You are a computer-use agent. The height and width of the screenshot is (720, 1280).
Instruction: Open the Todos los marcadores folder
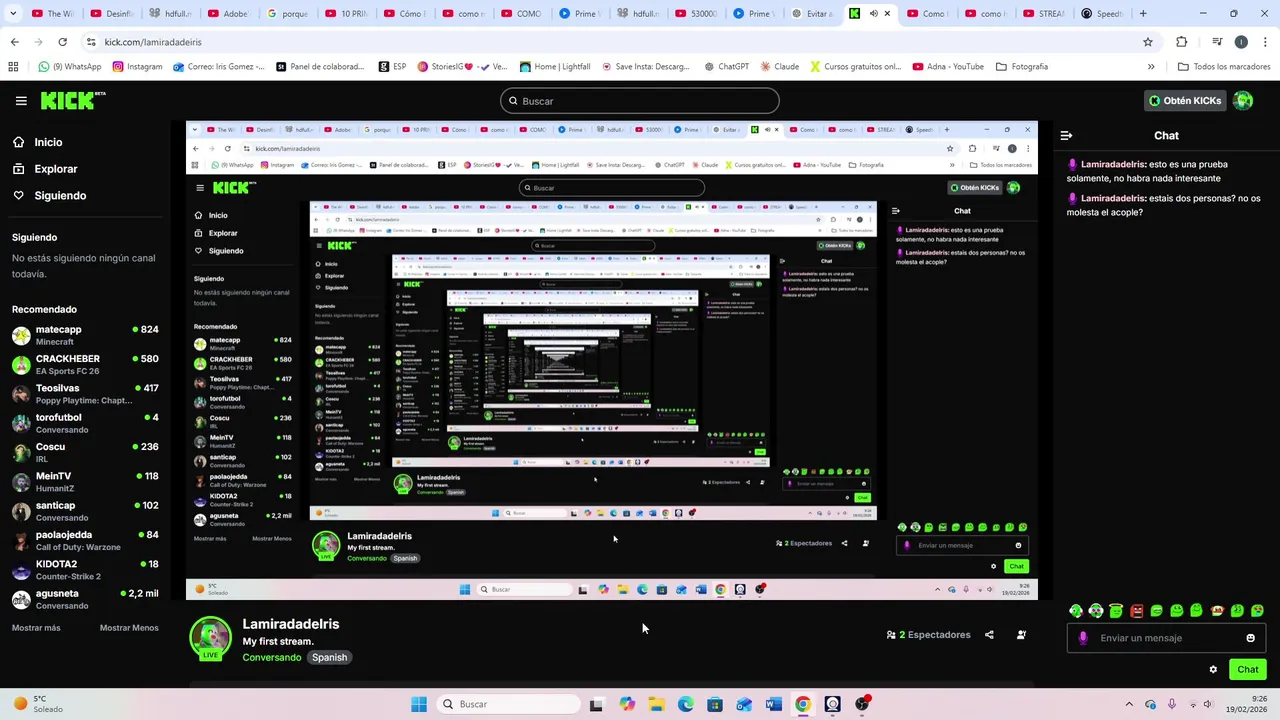coord(1224,67)
